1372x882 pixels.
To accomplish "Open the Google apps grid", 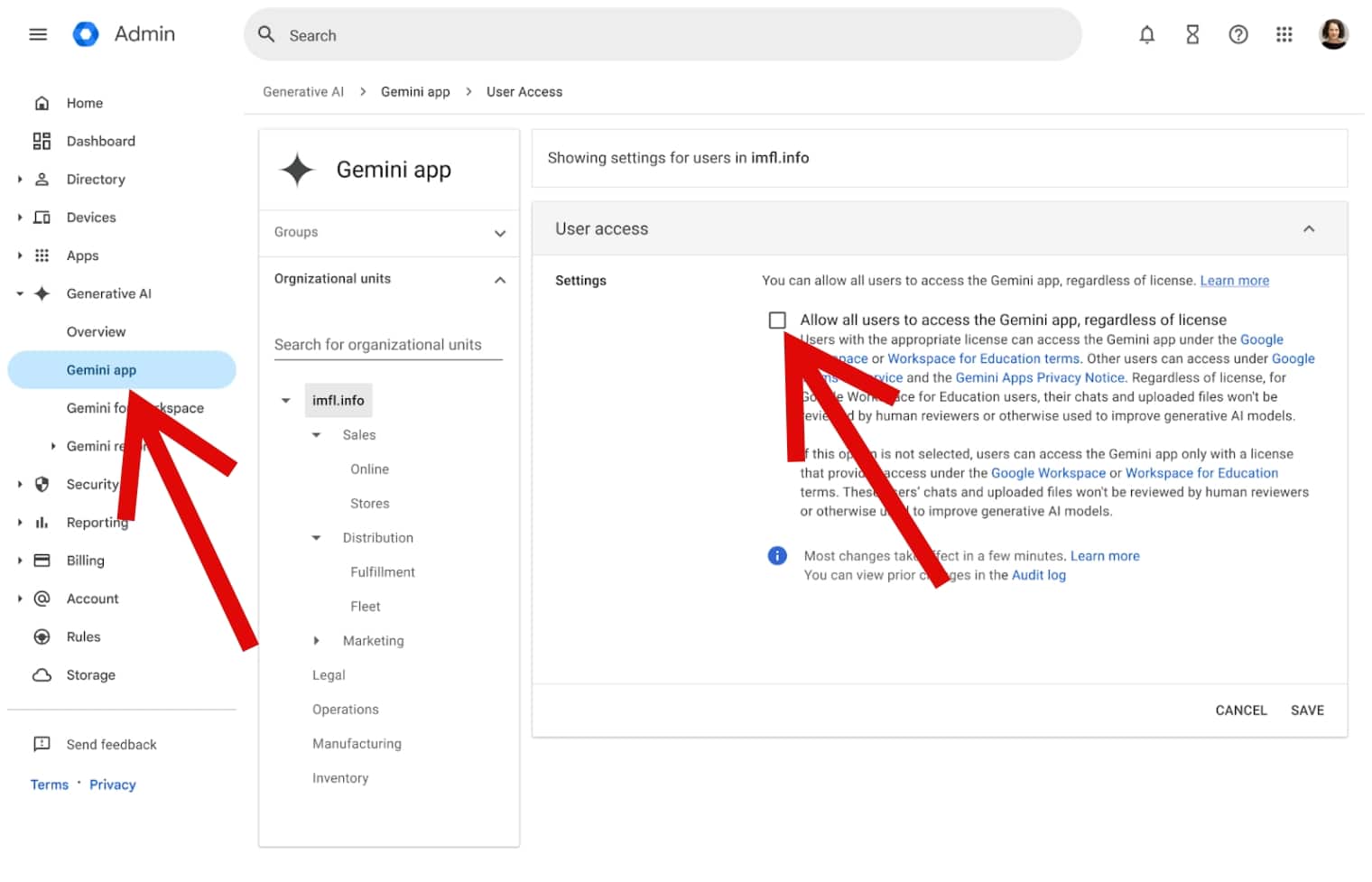I will pyautogui.click(x=1284, y=34).
